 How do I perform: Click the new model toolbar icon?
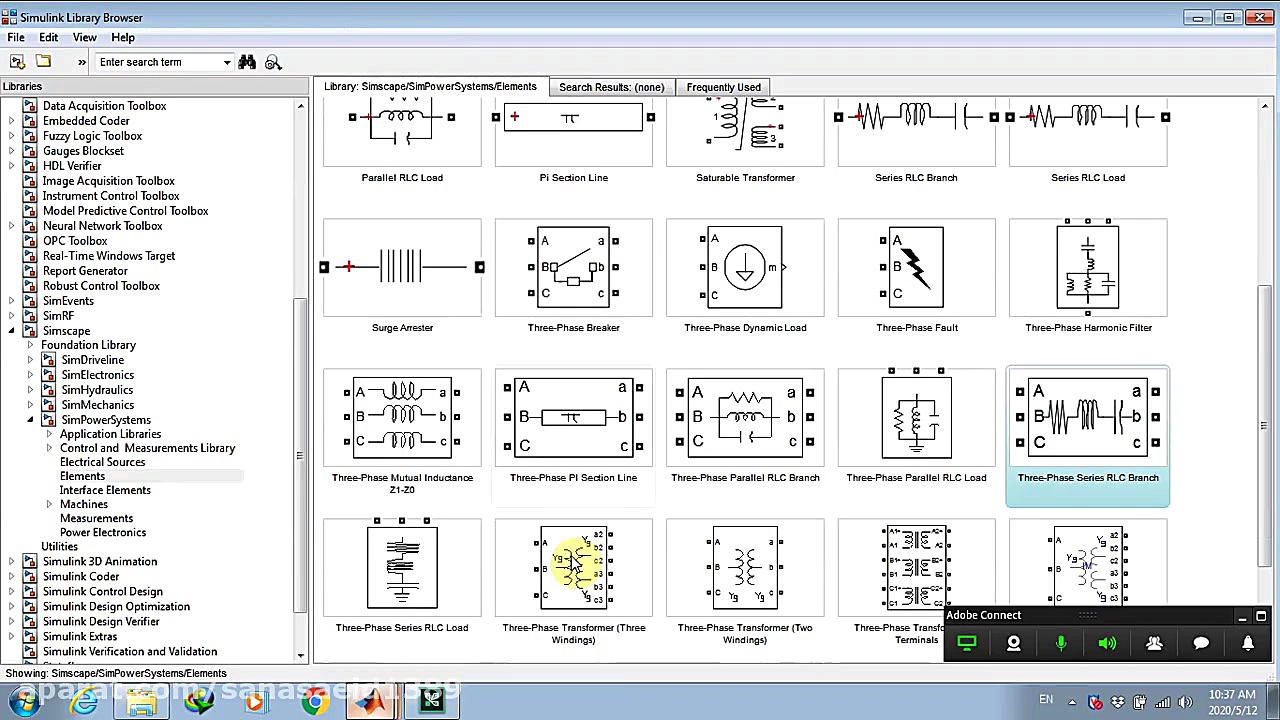pos(17,62)
